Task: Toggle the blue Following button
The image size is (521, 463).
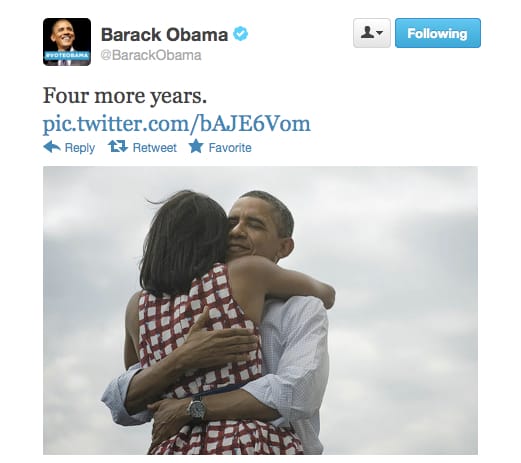Action: coord(438,33)
